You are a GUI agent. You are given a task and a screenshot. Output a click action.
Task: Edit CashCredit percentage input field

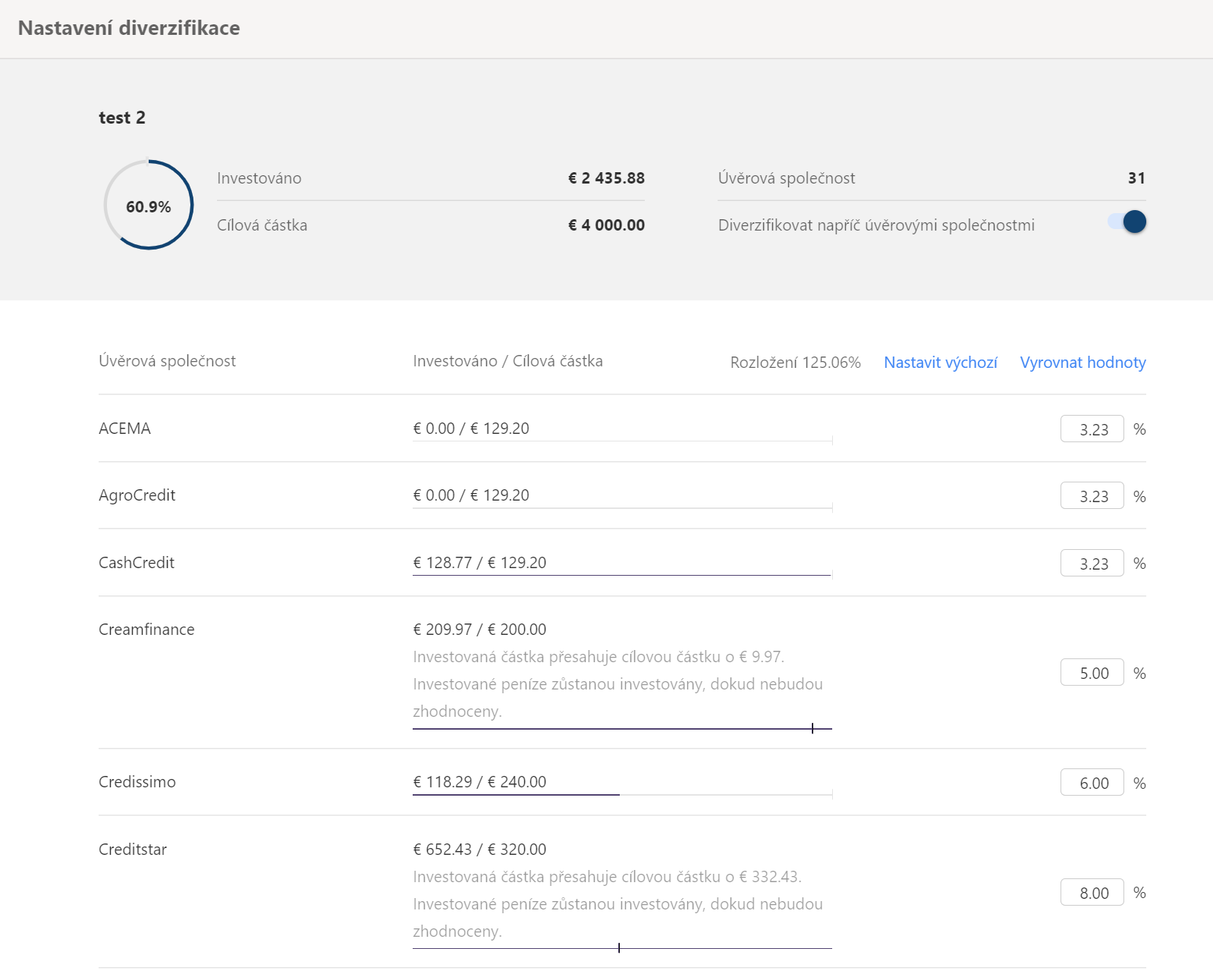[x=1092, y=563]
